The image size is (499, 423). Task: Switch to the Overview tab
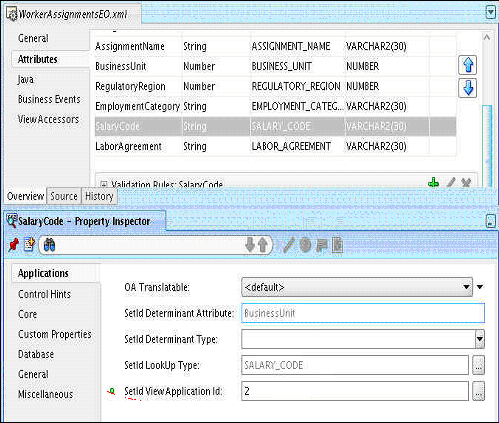[x=25, y=196]
